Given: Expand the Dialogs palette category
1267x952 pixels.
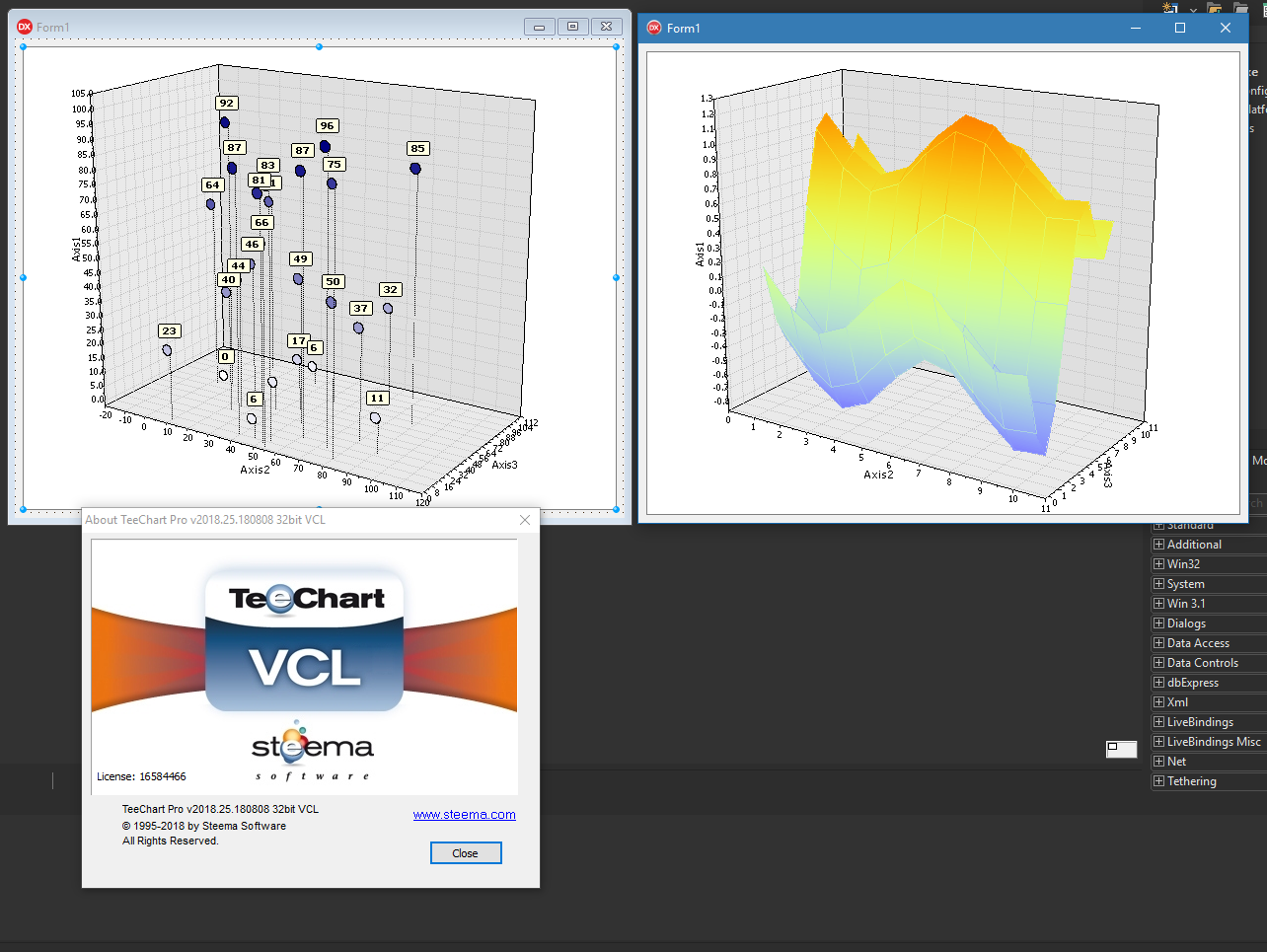Looking at the screenshot, I should coord(1158,623).
